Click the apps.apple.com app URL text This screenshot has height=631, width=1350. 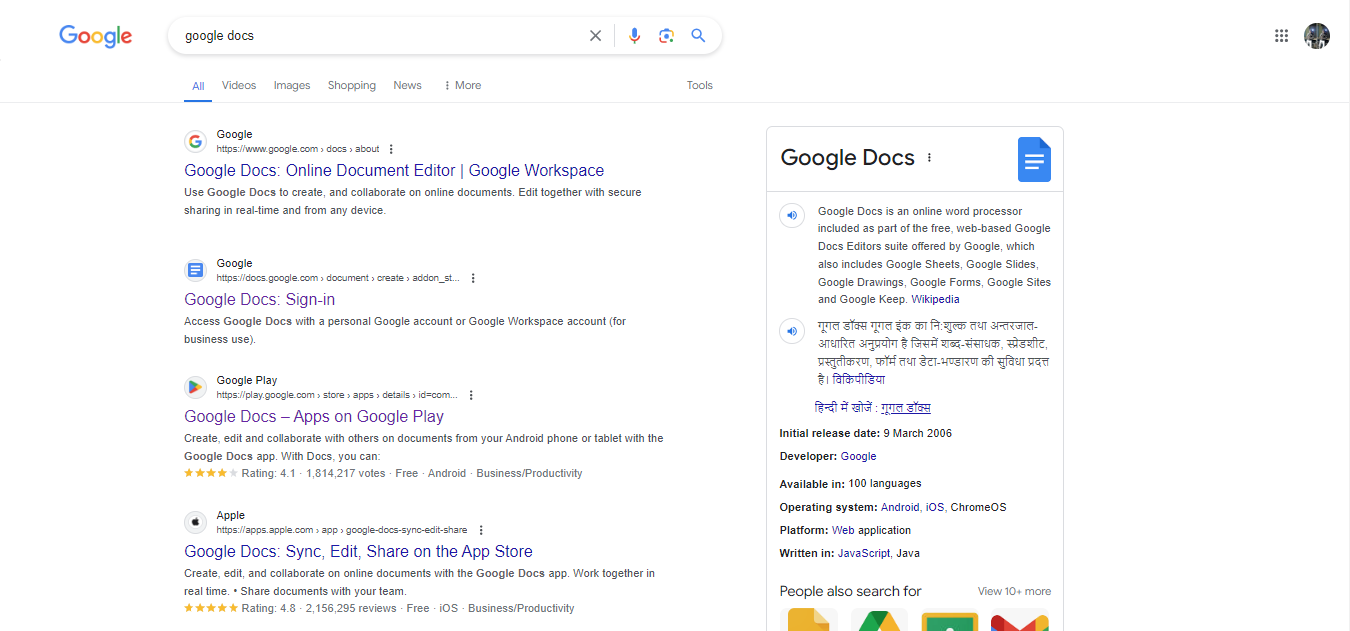(342, 530)
